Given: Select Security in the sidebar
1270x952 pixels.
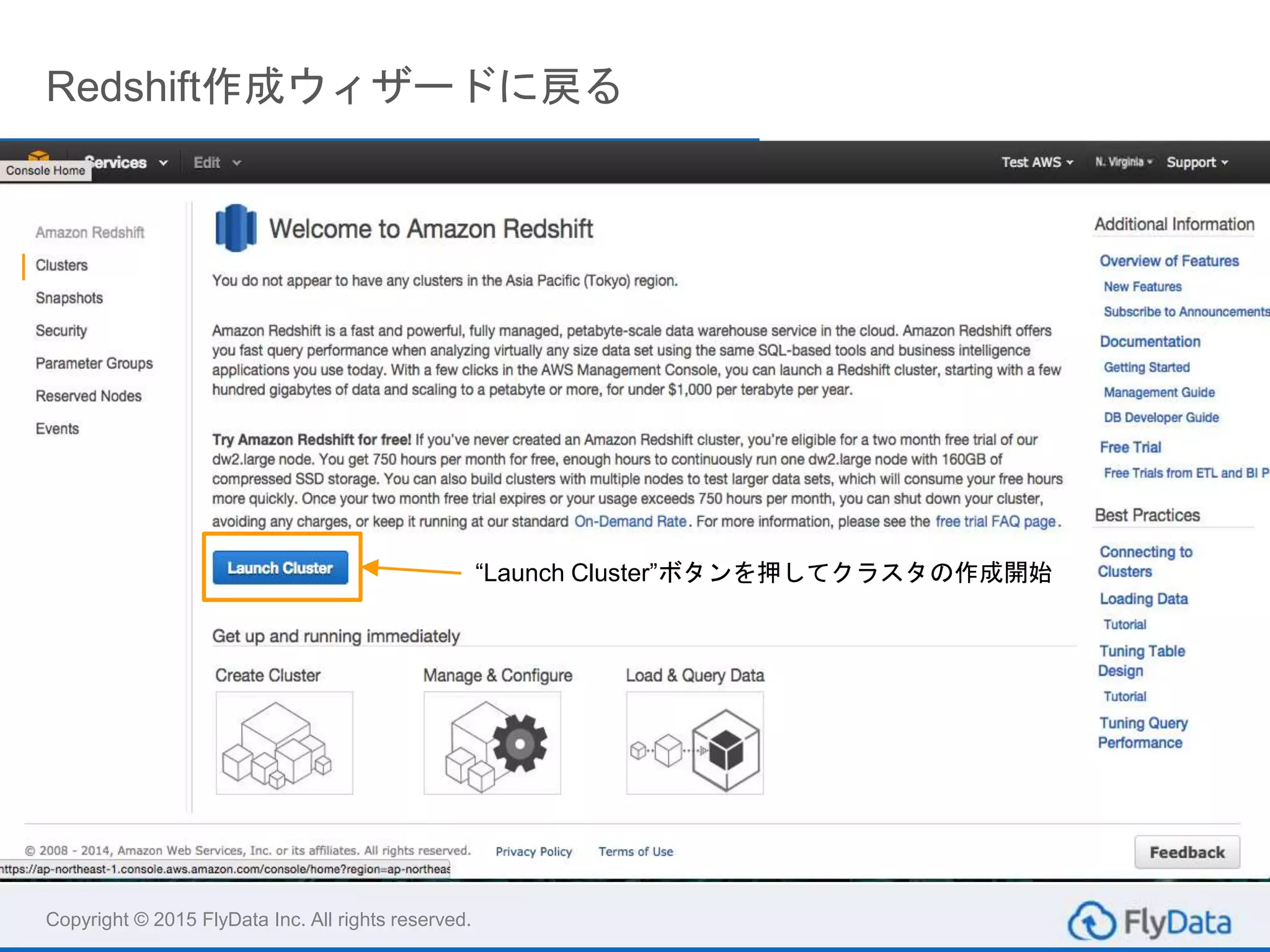Looking at the screenshot, I should (61, 331).
